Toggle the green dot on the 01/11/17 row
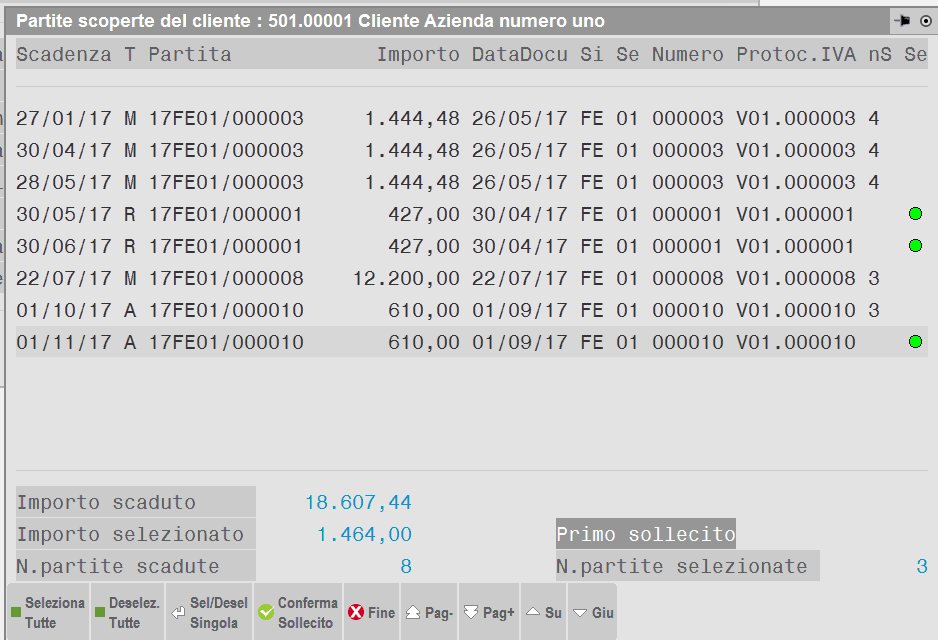 coord(914,342)
